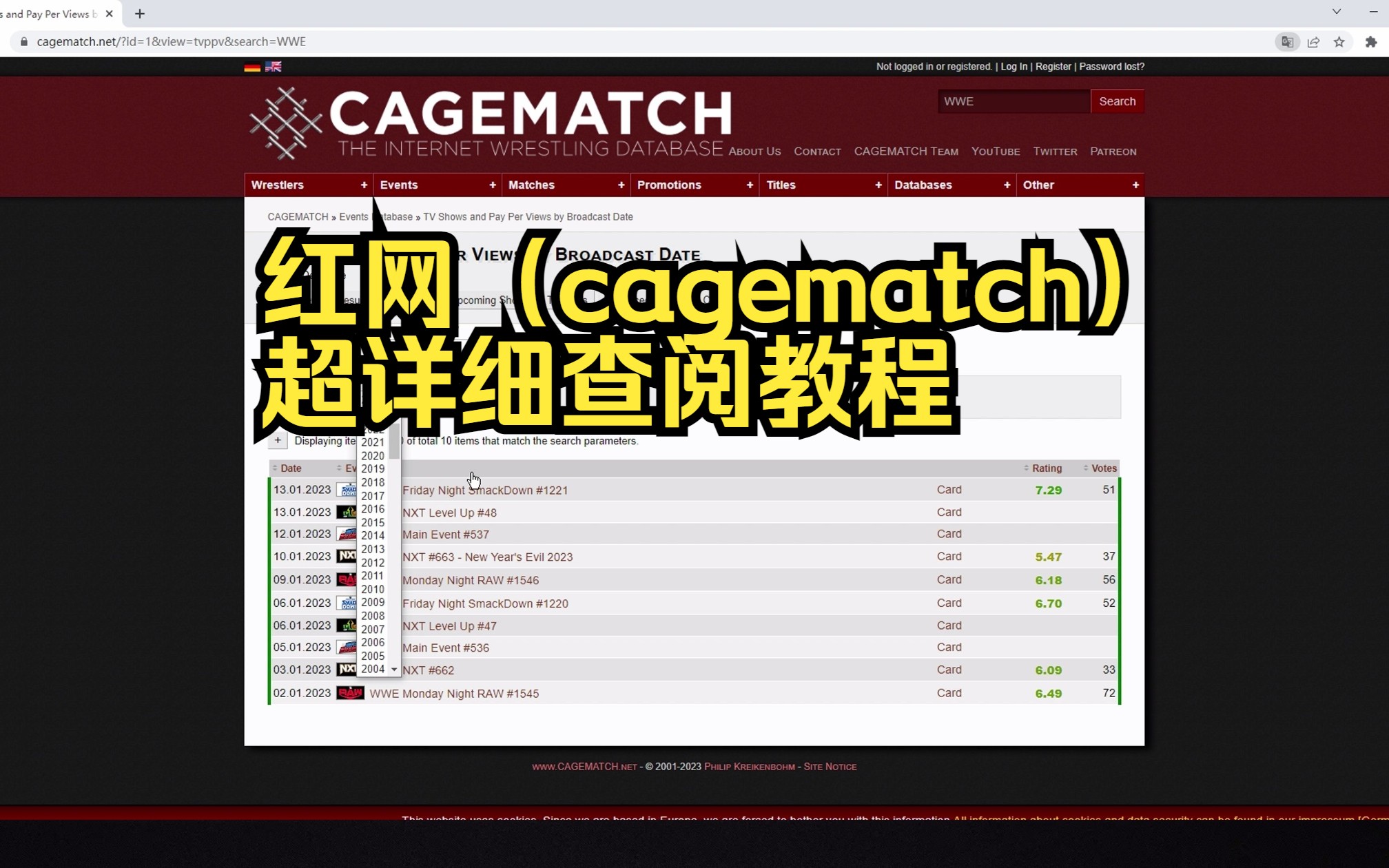Select year 2015 from year list
The image size is (1389, 868).
point(373,522)
